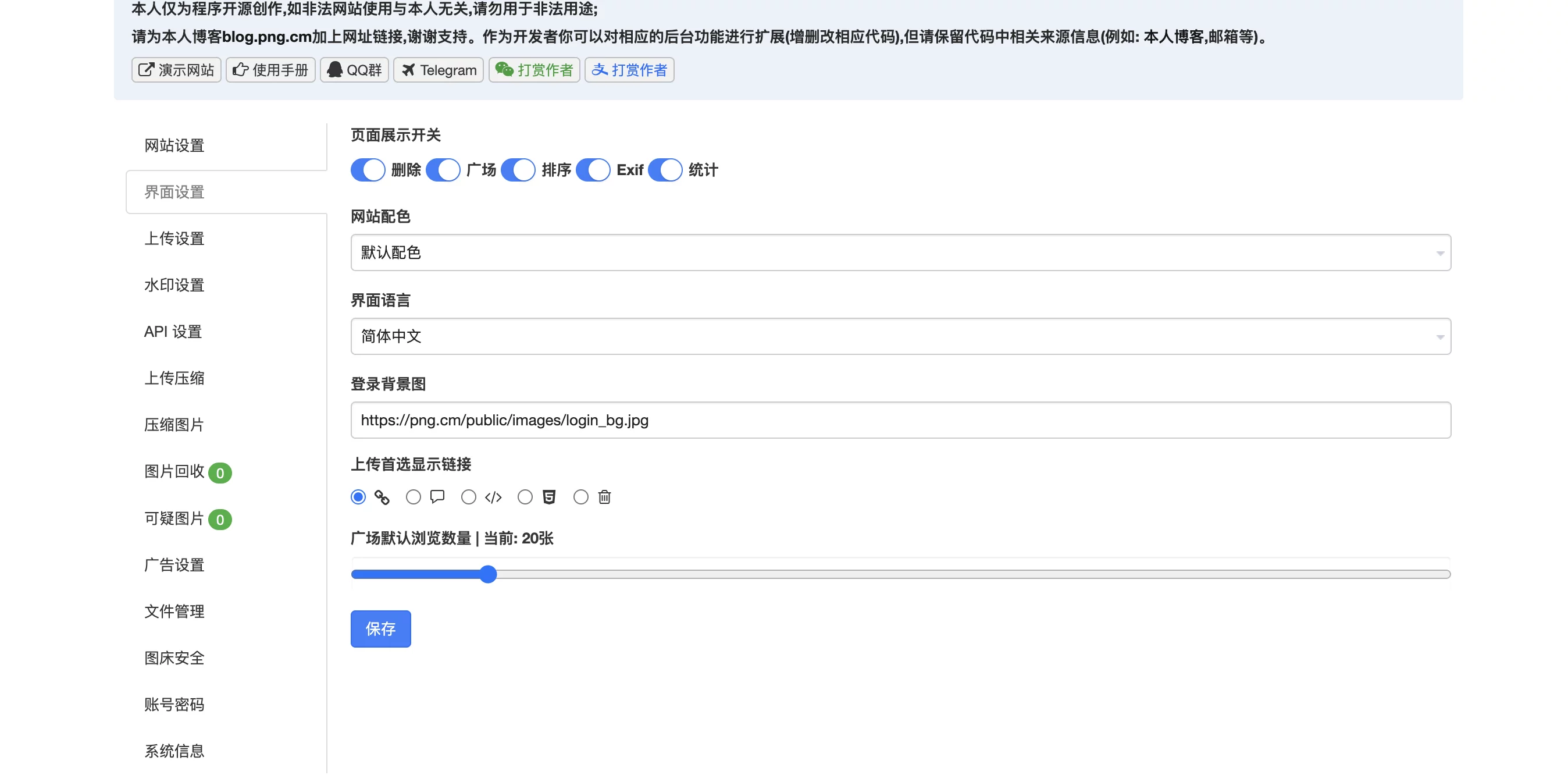Open the 压缩图片 tab
Image resolution: width=1568 pixels, height=782 pixels.
226,425
